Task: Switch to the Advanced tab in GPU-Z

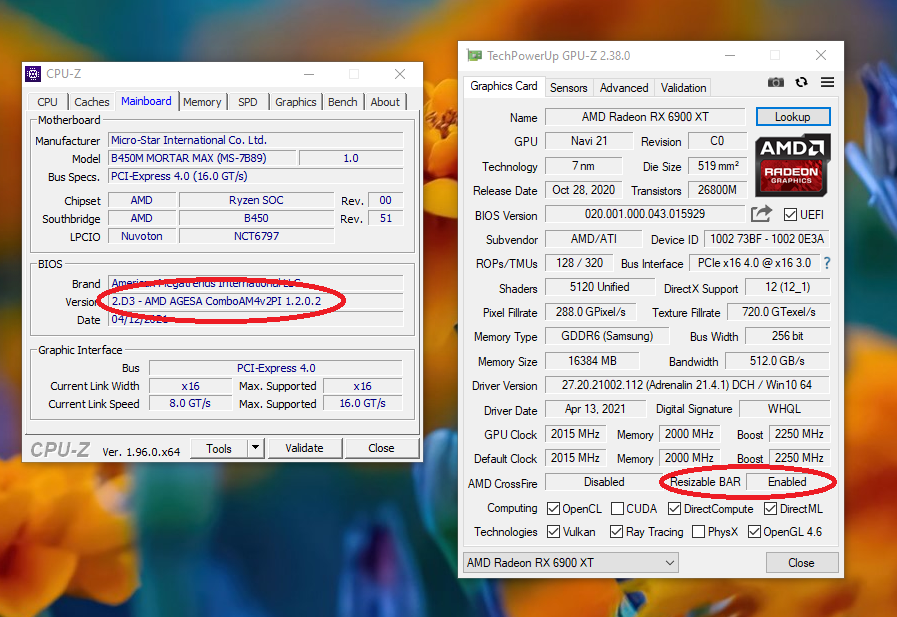Action: tap(624, 87)
